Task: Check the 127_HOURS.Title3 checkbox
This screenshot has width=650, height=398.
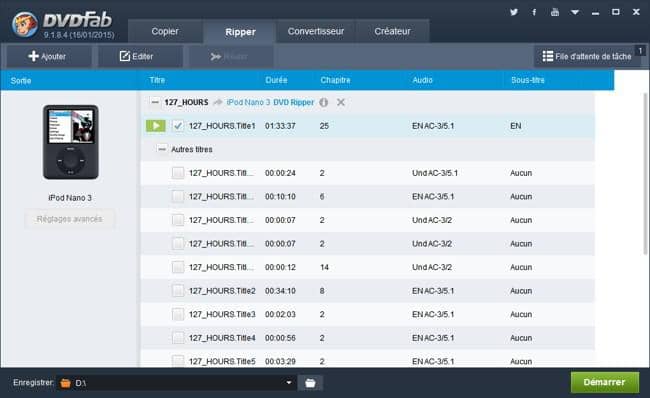Action: pos(178,314)
